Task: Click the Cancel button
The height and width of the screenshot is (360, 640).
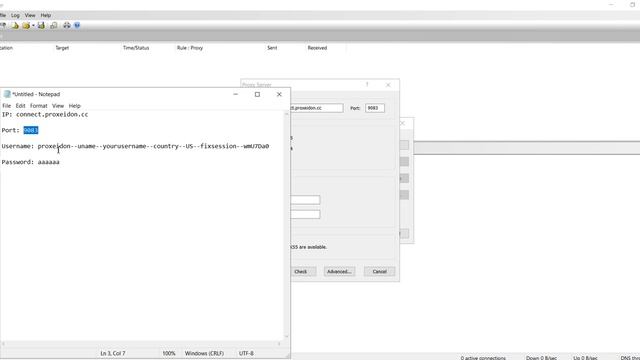Action: coord(379,271)
